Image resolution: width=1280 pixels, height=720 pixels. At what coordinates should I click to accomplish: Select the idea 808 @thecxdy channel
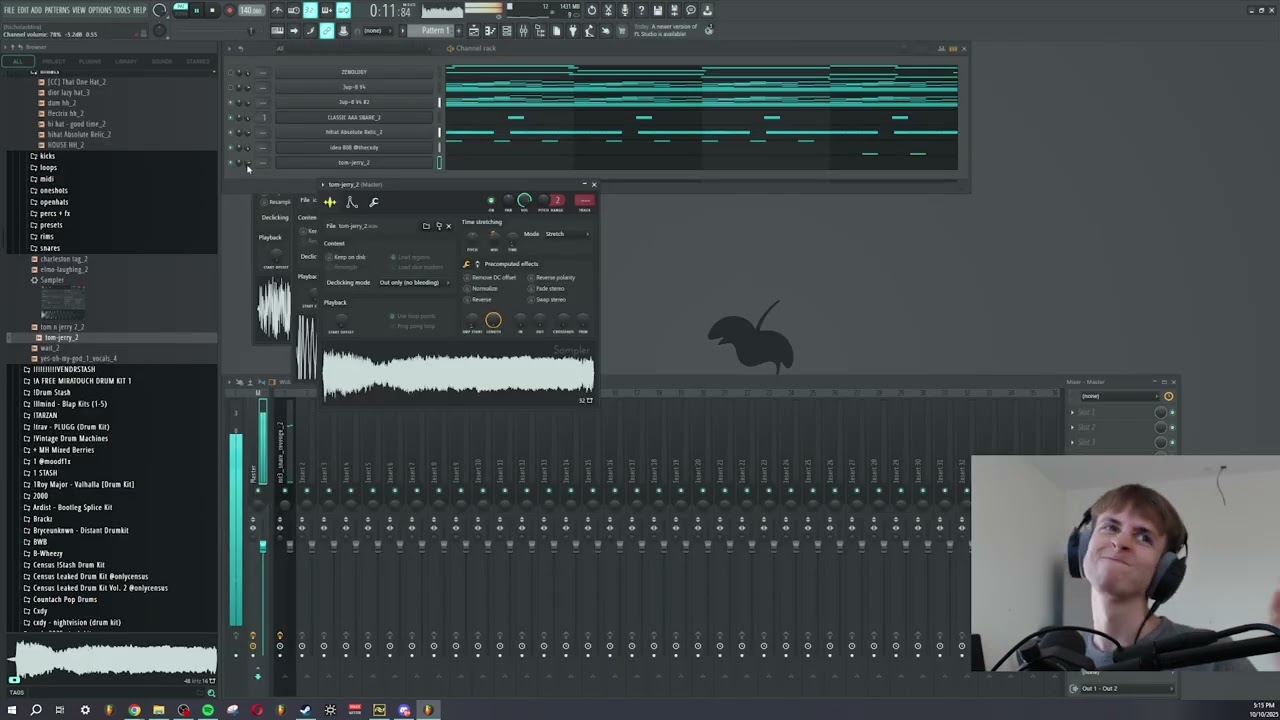(x=354, y=147)
